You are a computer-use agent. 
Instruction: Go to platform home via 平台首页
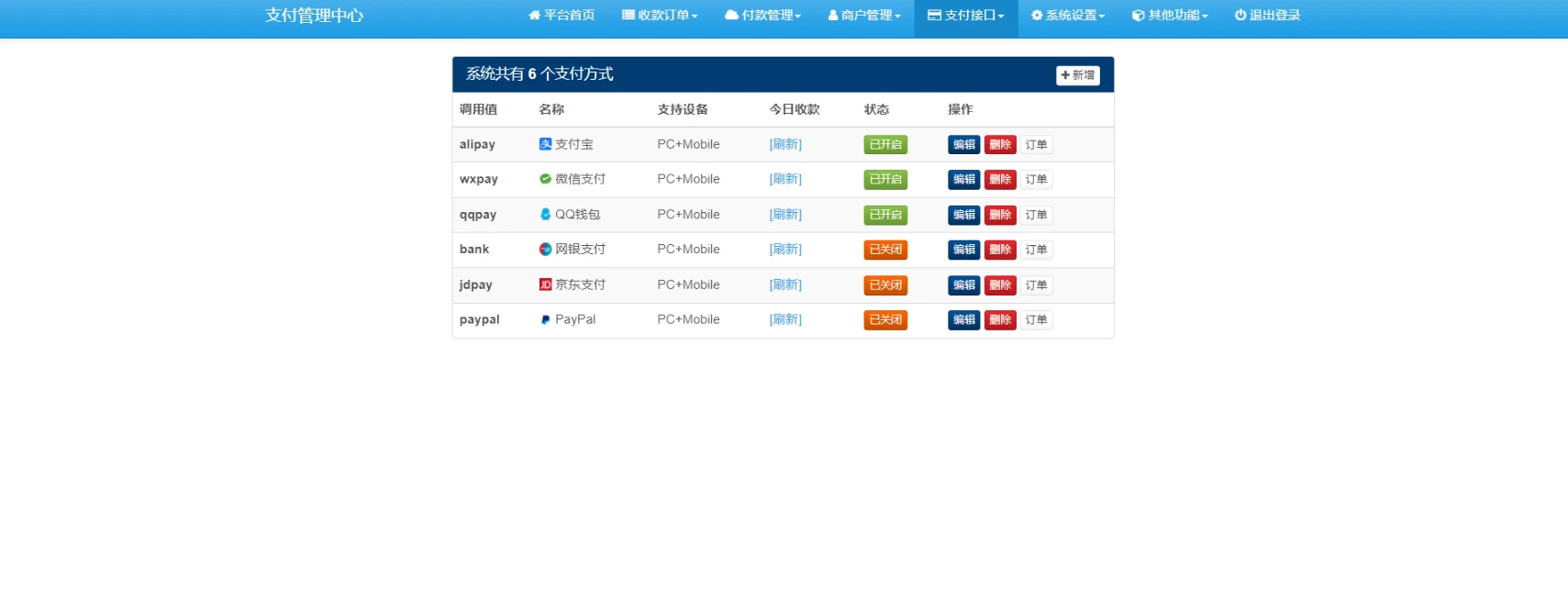coord(562,16)
